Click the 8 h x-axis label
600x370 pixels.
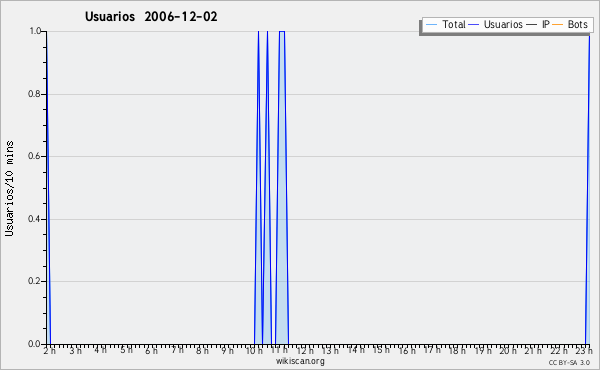click(202, 350)
